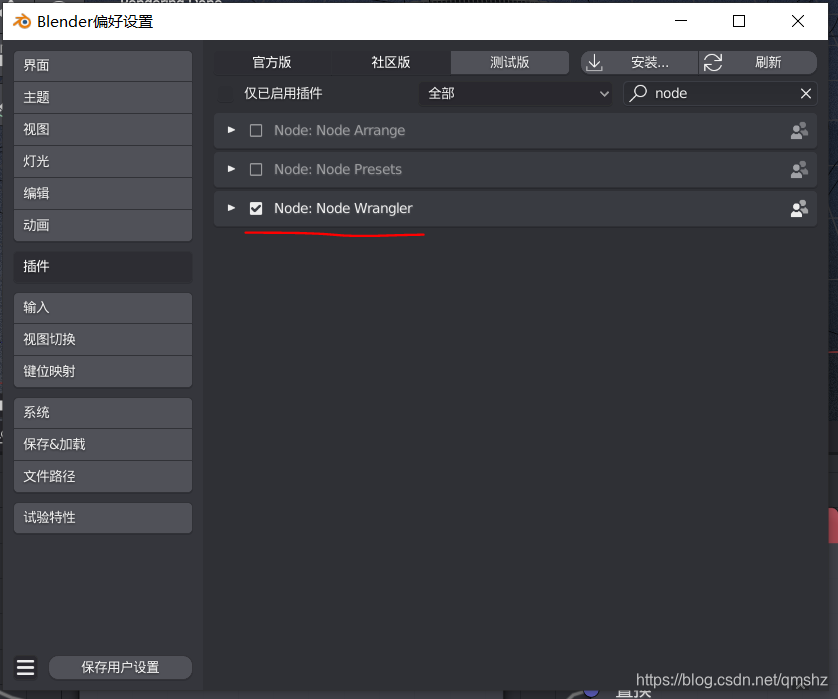Select the 插件 preferences section
838x699 pixels.
coord(103,267)
